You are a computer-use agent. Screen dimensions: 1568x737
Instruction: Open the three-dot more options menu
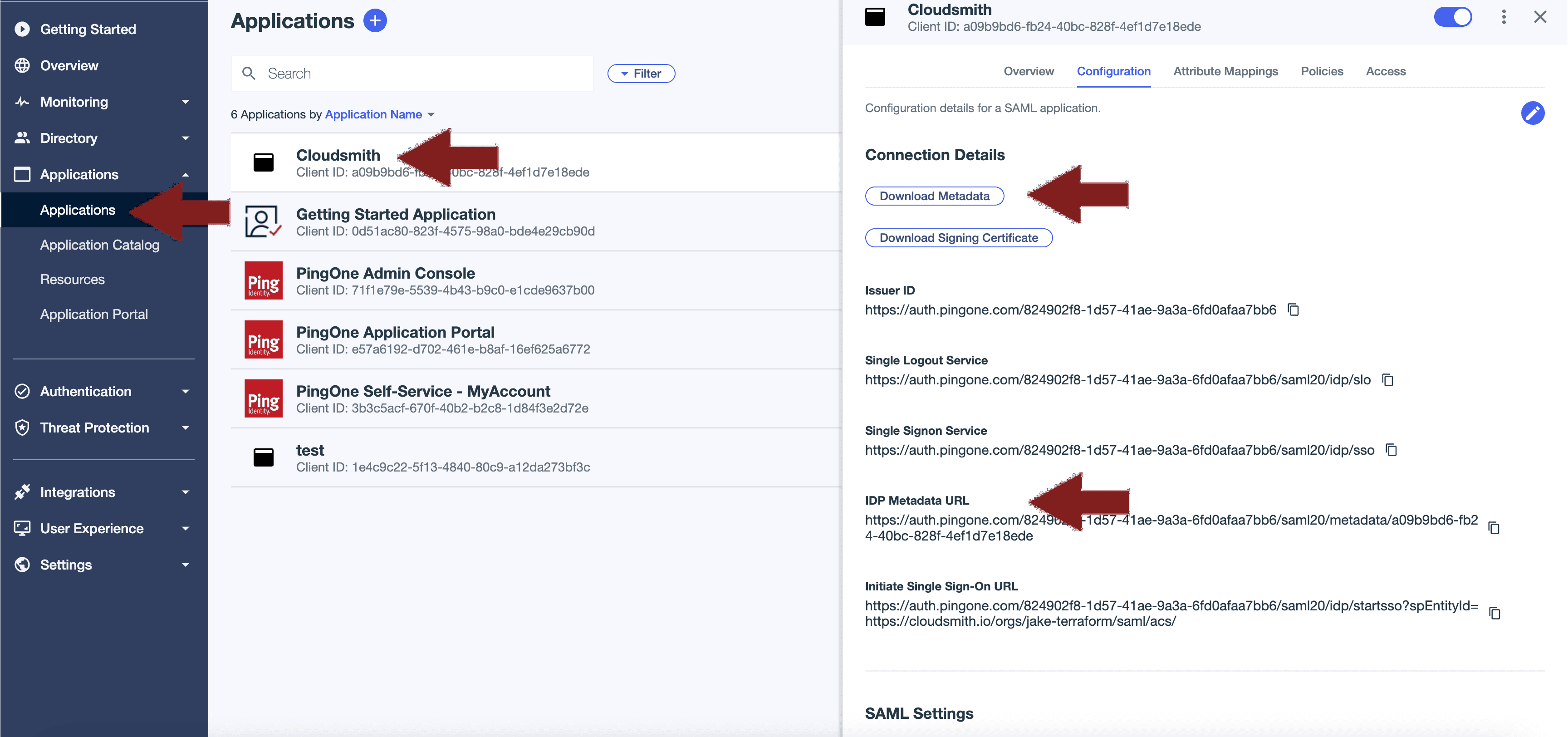1504,17
